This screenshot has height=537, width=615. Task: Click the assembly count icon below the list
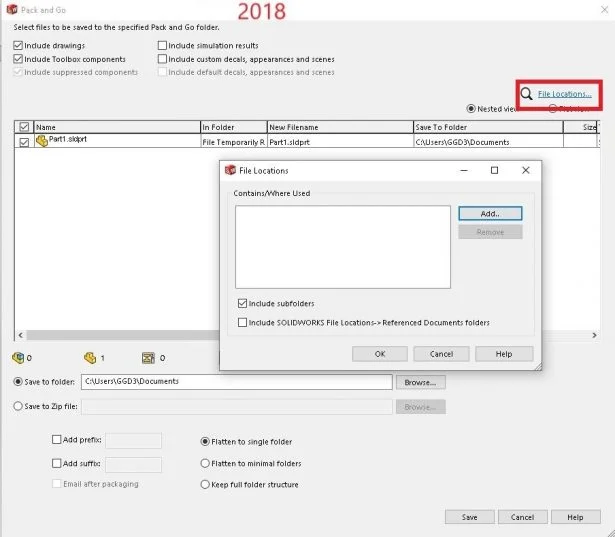pyautogui.click(x=18, y=358)
